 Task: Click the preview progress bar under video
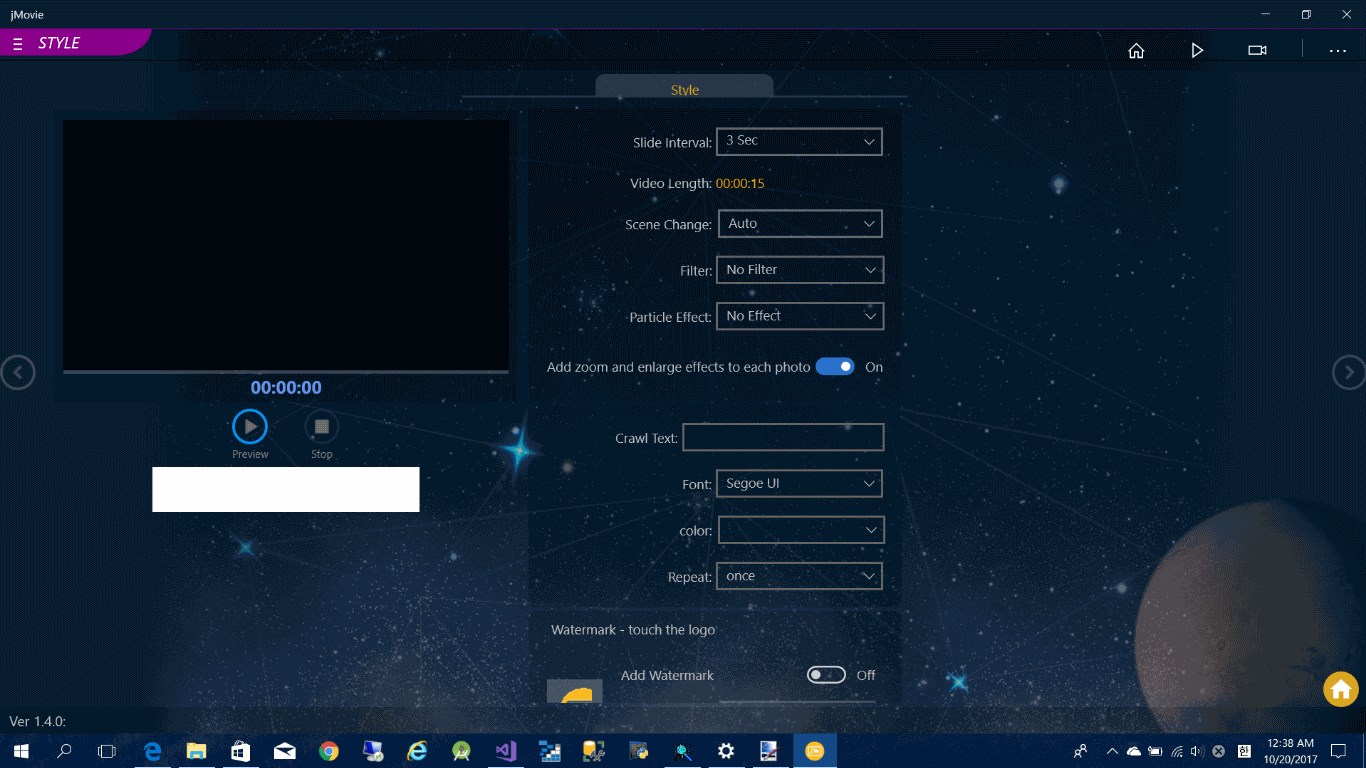pyautogui.click(x=286, y=372)
